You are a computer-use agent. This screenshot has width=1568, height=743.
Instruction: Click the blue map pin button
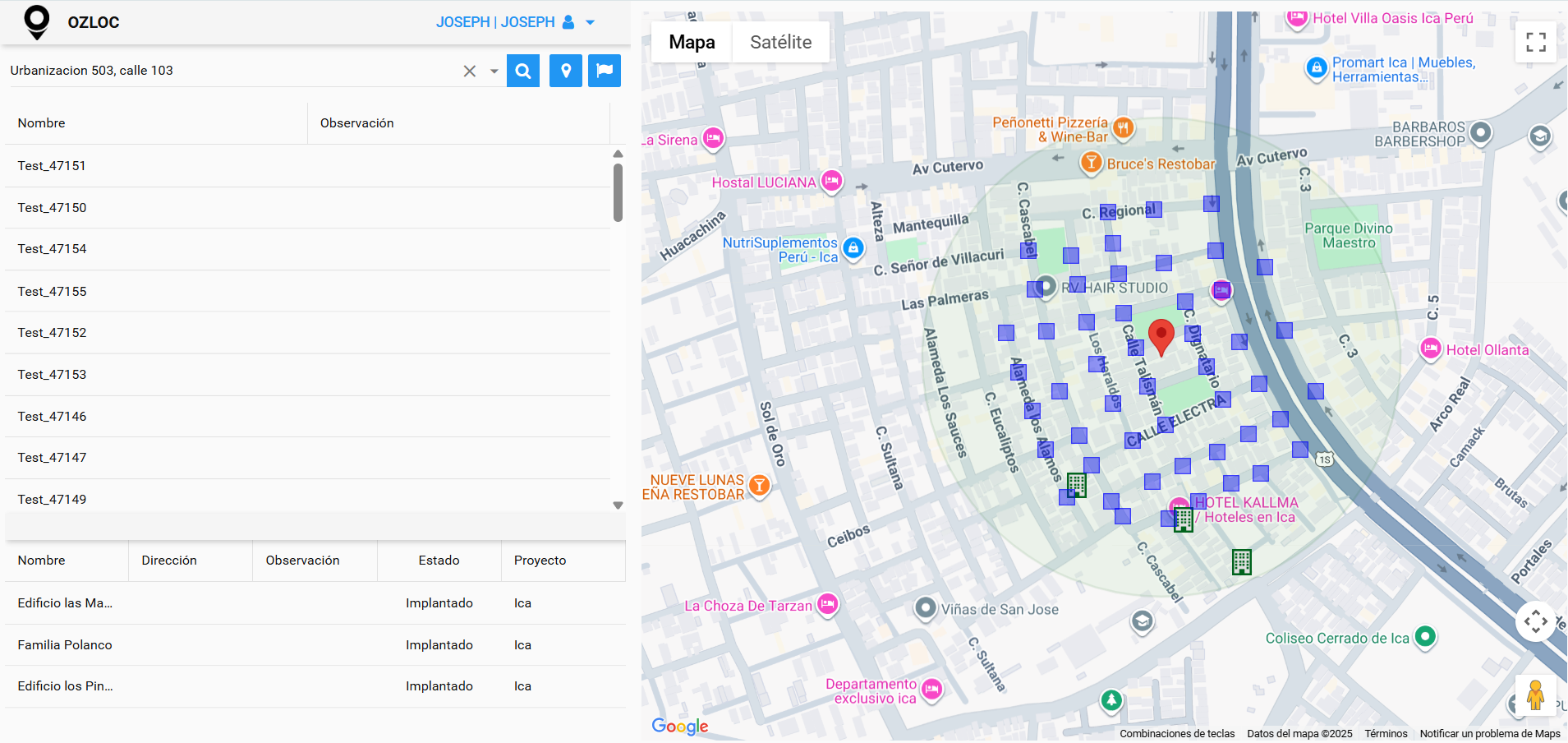pyautogui.click(x=566, y=71)
